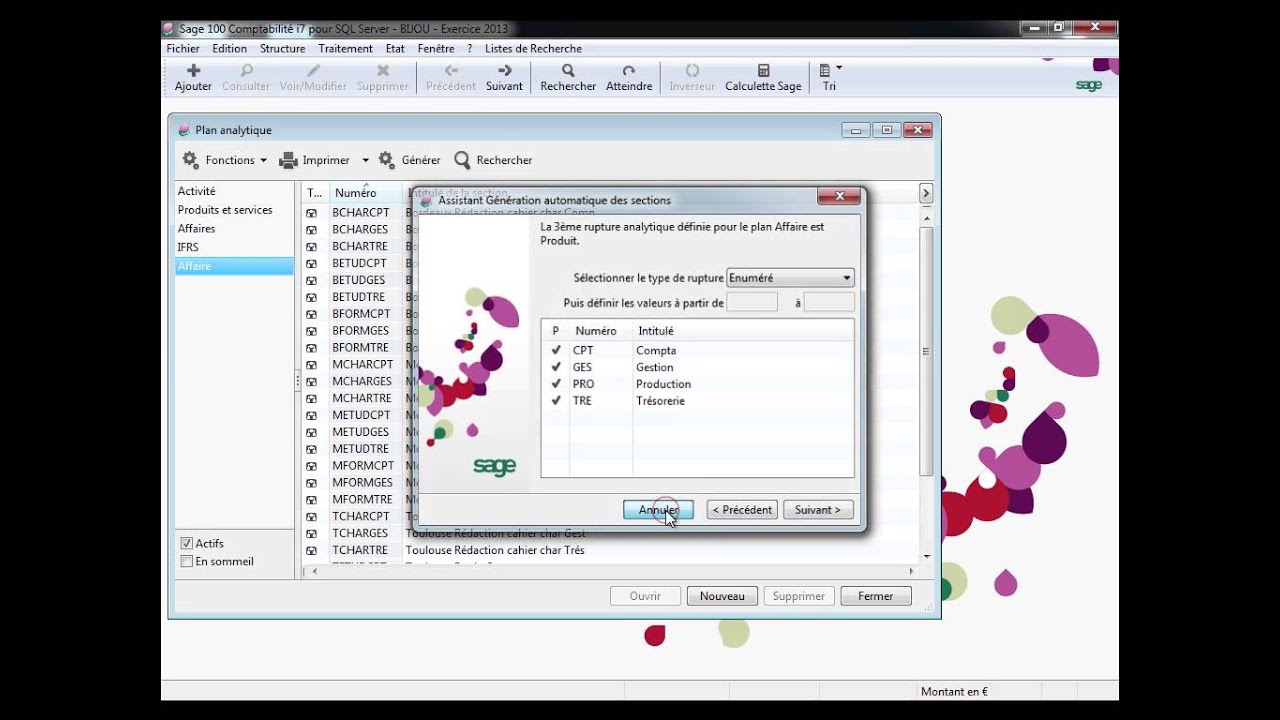Click the Montant en € status bar entry
This screenshot has width=1280, height=720.
[954, 691]
